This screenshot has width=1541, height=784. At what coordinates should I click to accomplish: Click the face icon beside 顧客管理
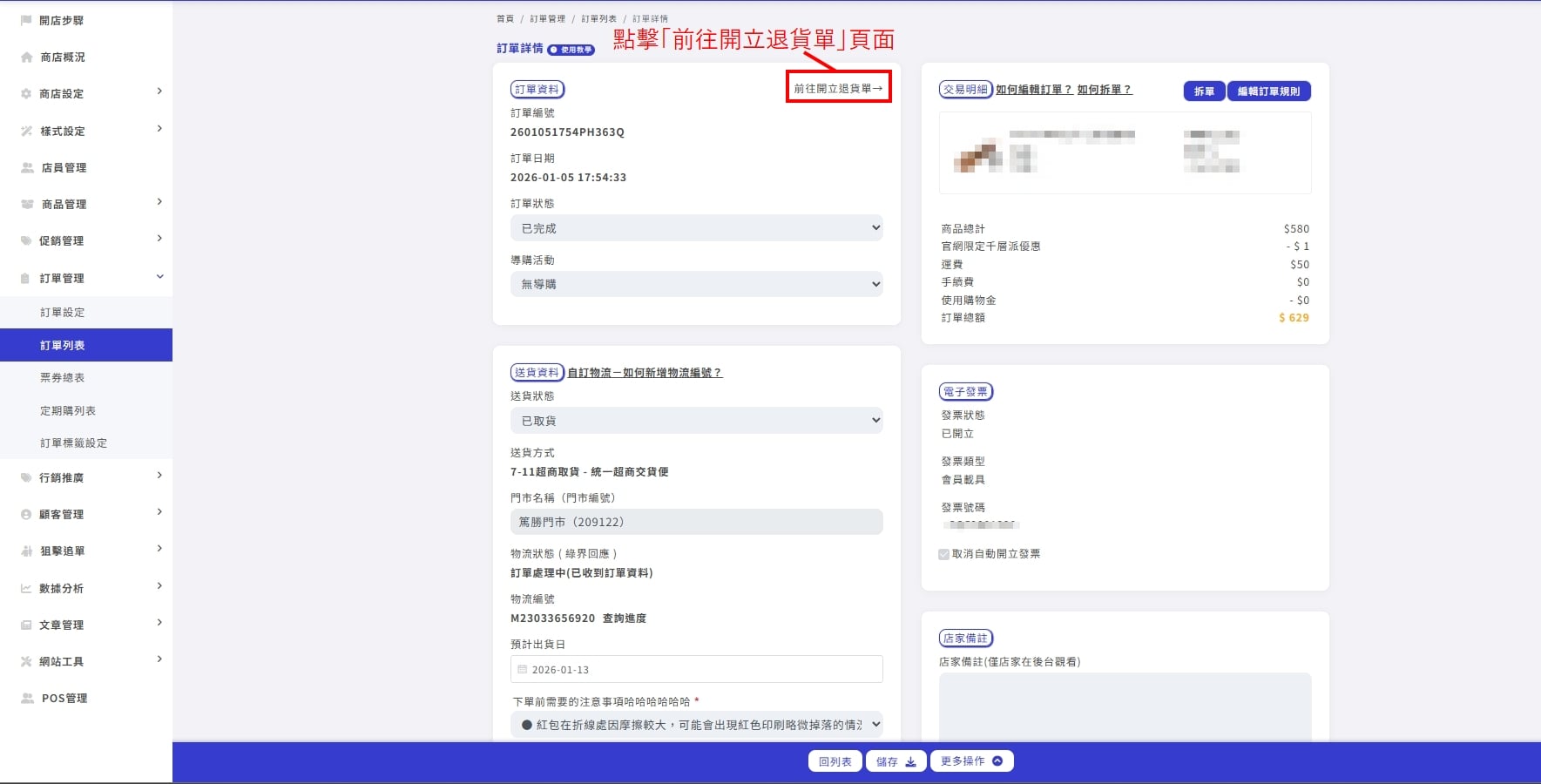coord(26,514)
